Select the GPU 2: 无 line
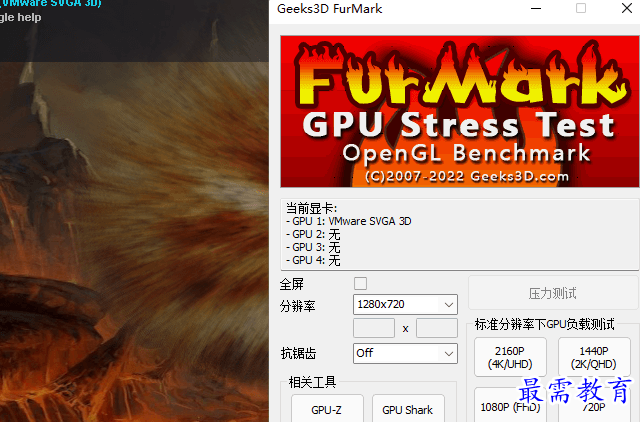 313,234
